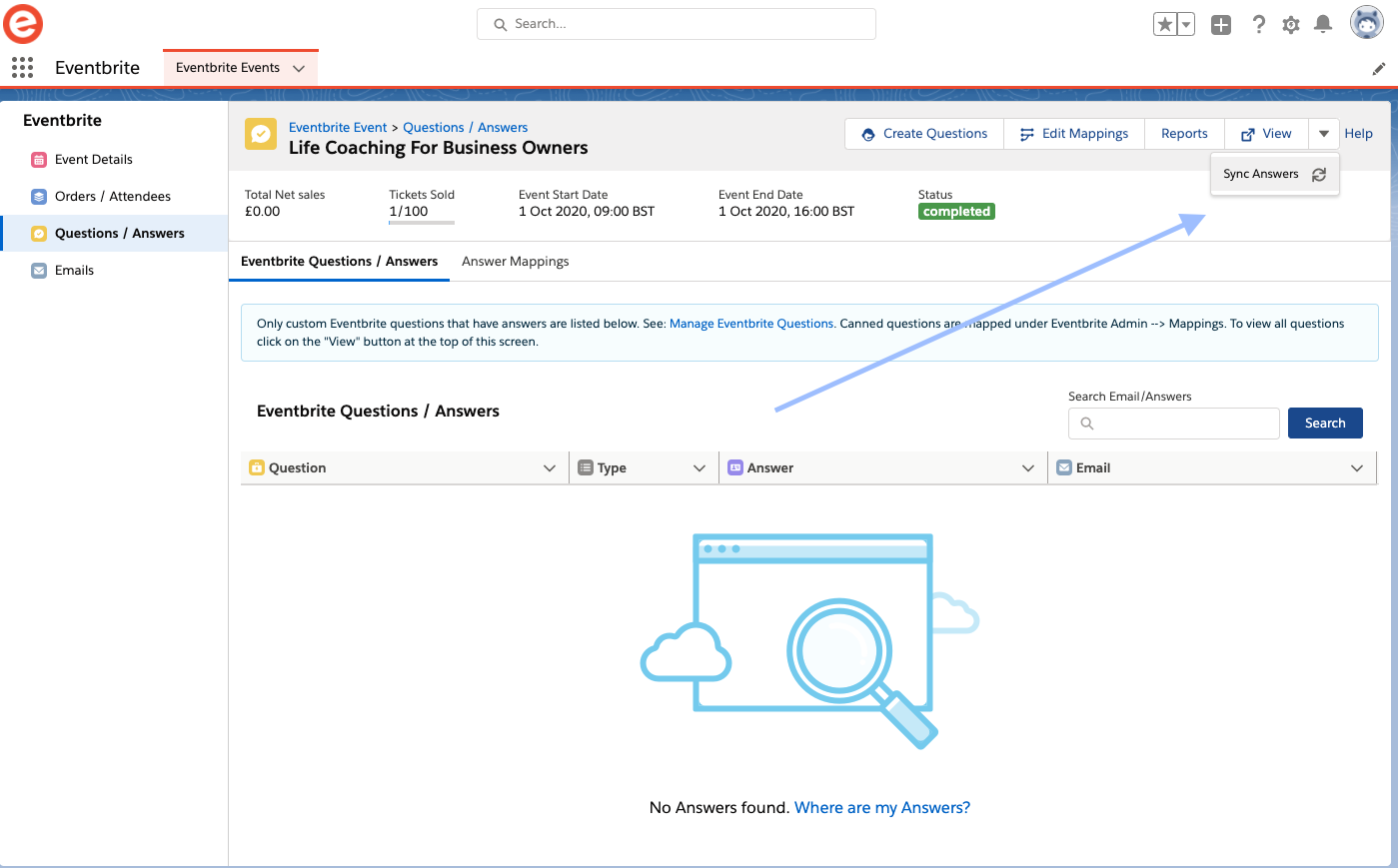1398x868 pixels.
Task: Click the event title Life Coaching For Business Owners
Action: 439,148
